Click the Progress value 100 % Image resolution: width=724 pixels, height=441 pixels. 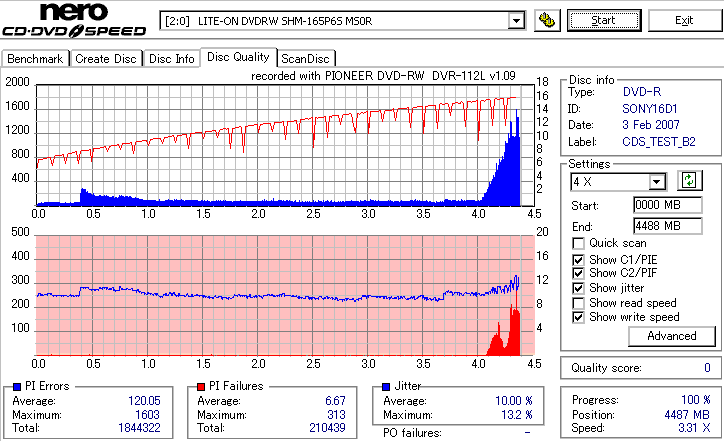point(695,400)
